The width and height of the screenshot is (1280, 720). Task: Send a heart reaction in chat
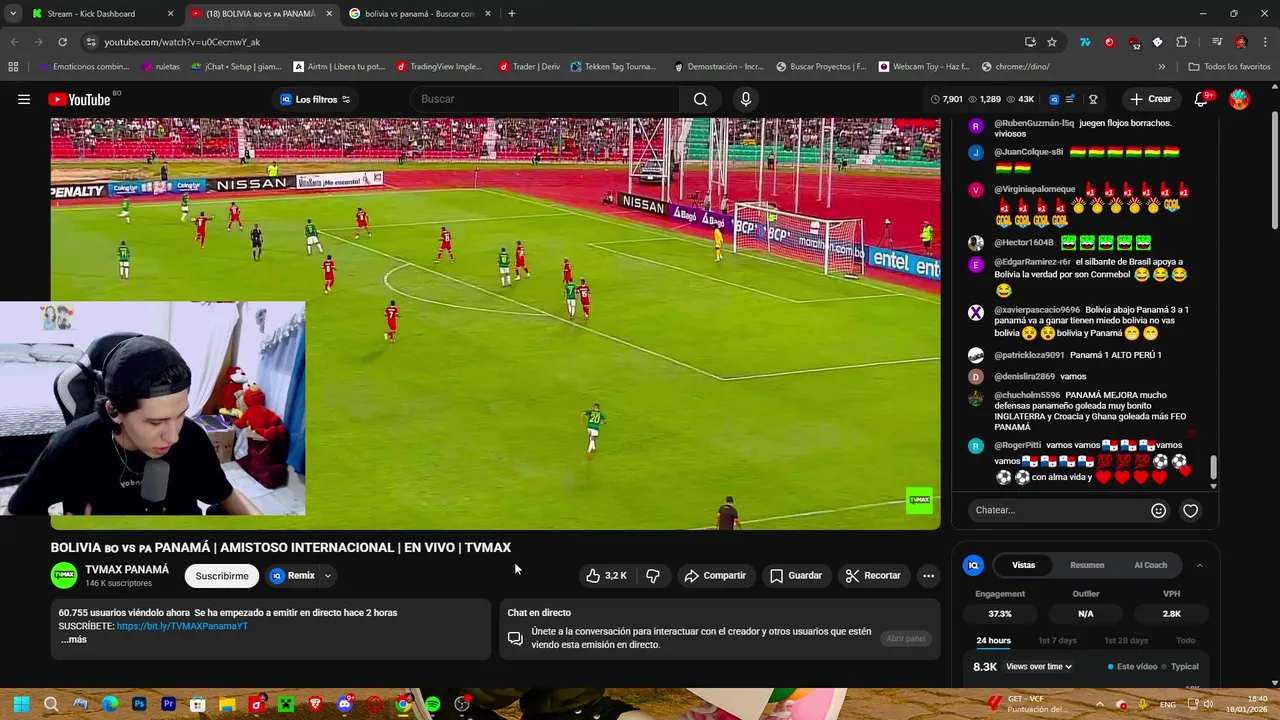pos(1190,510)
